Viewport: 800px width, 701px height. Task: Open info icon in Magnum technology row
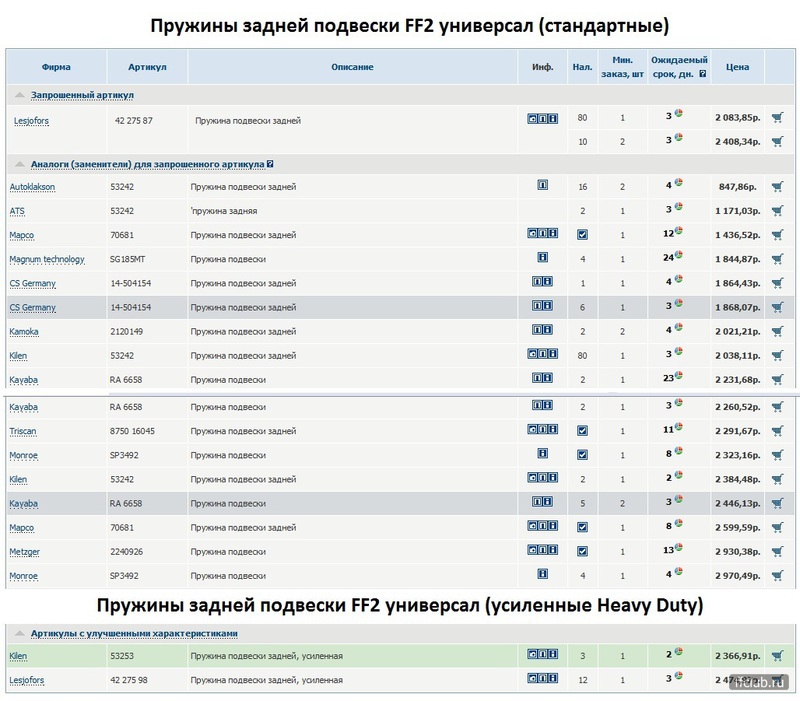click(x=542, y=257)
